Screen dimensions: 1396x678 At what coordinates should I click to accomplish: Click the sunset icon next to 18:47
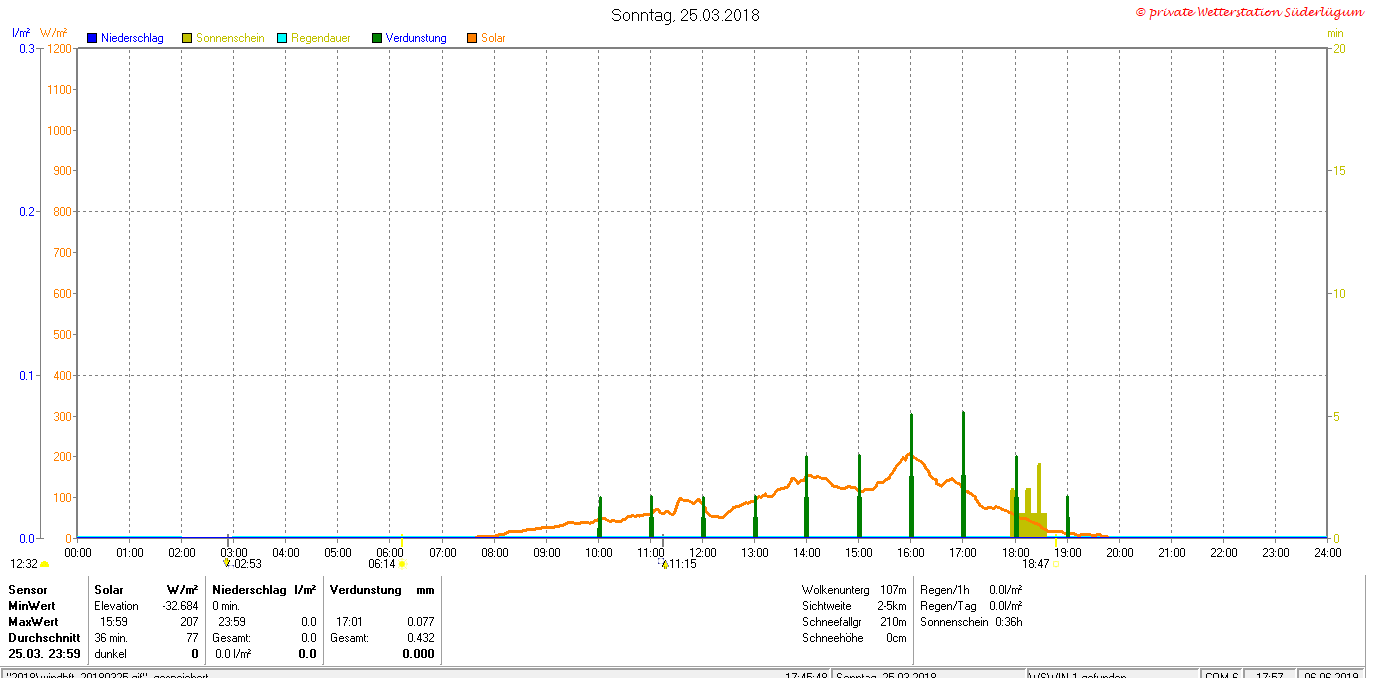[1056, 564]
